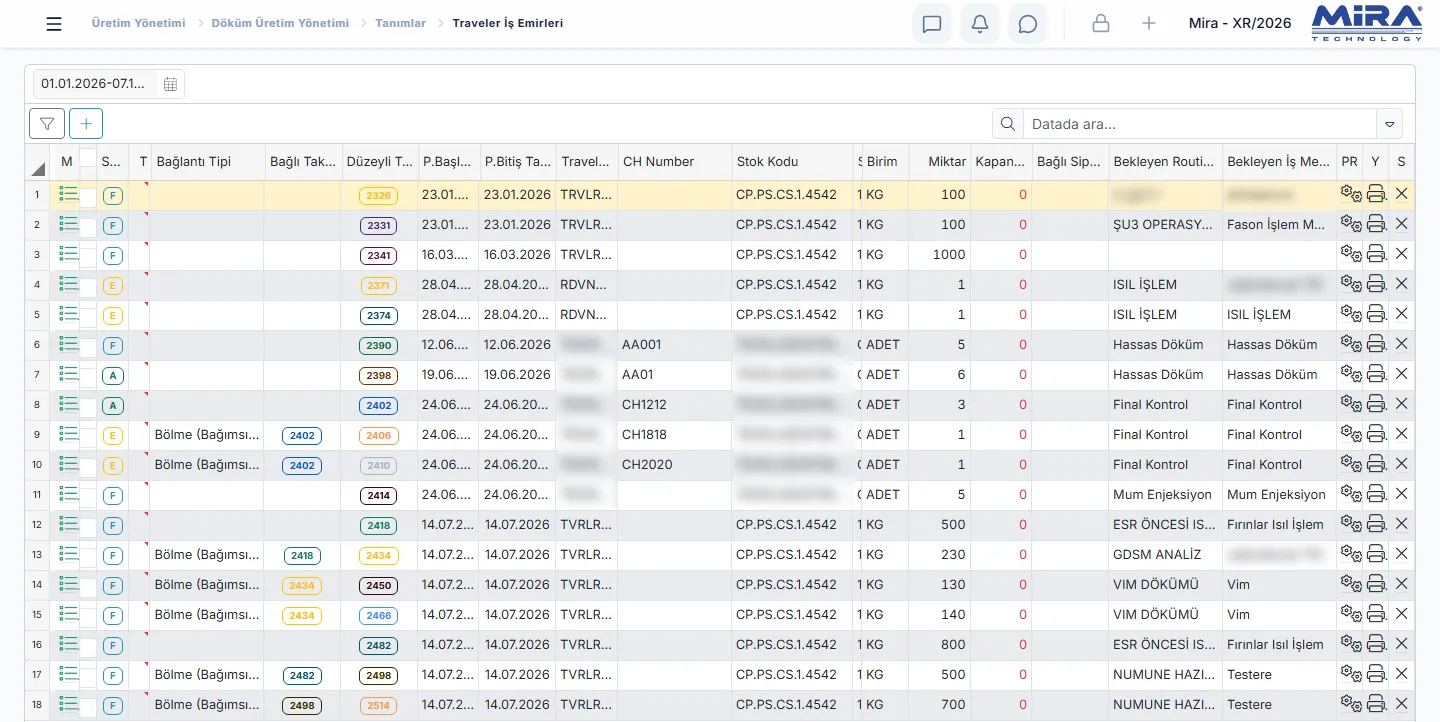1440x722 pixels.
Task: Check the box for row 7
Action: 88,378
